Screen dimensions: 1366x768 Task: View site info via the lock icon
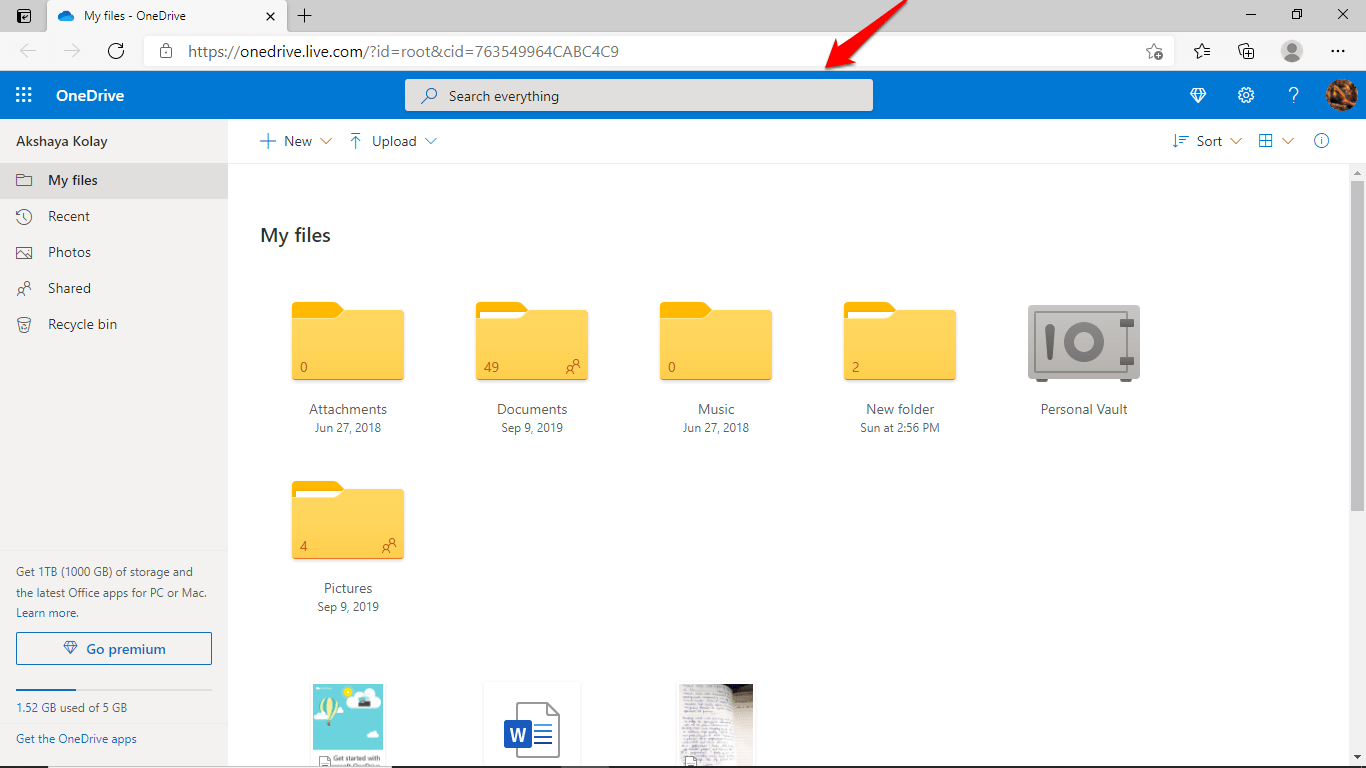tap(166, 51)
